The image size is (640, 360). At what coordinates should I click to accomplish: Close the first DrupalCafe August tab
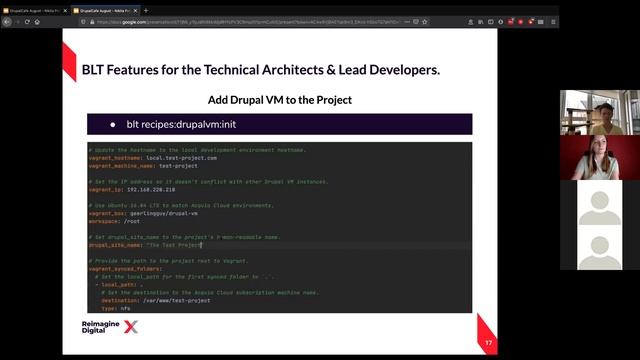(x=65, y=11)
